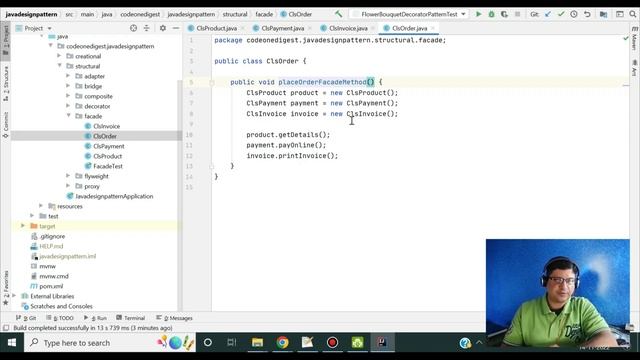Rollback changes with undo arrow icon
Viewport: 640px width, 360px height.
(587, 14)
